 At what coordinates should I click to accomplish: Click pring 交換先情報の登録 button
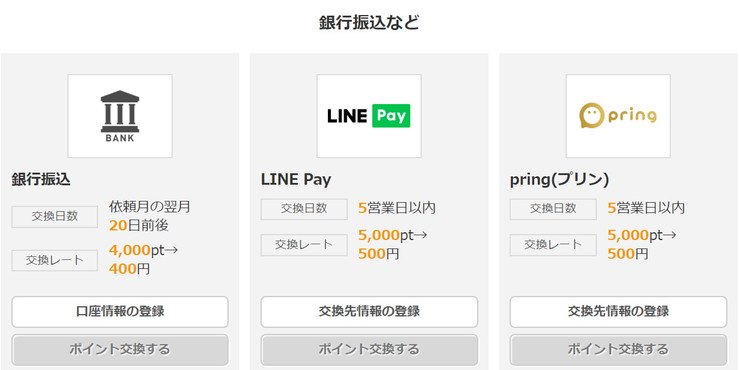click(x=618, y=312)
